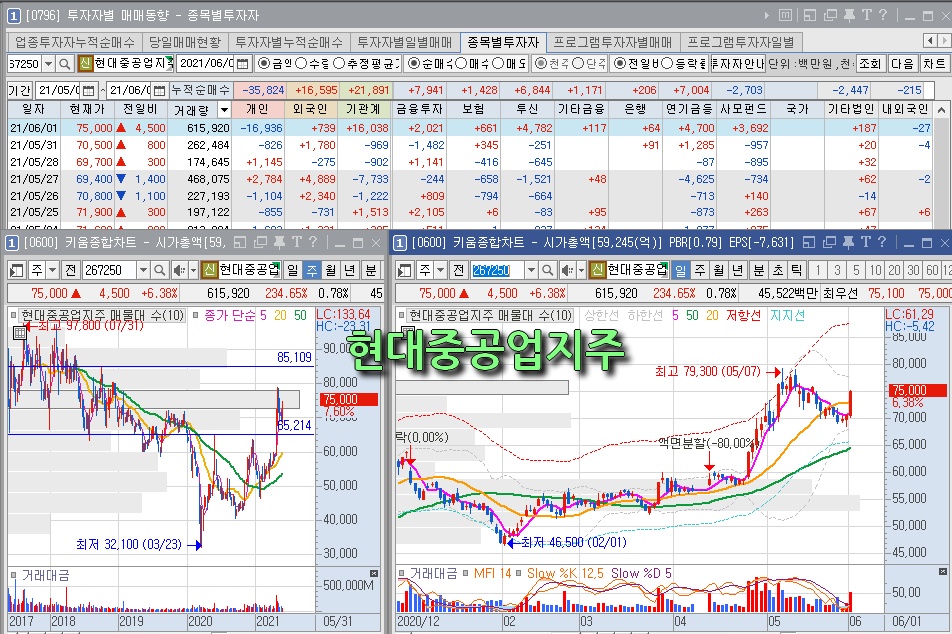This screenshot has height=634, width=952.
Task: Open the 주 type dropdown in the weekly chart toolbar
Action: click(53, 270)
